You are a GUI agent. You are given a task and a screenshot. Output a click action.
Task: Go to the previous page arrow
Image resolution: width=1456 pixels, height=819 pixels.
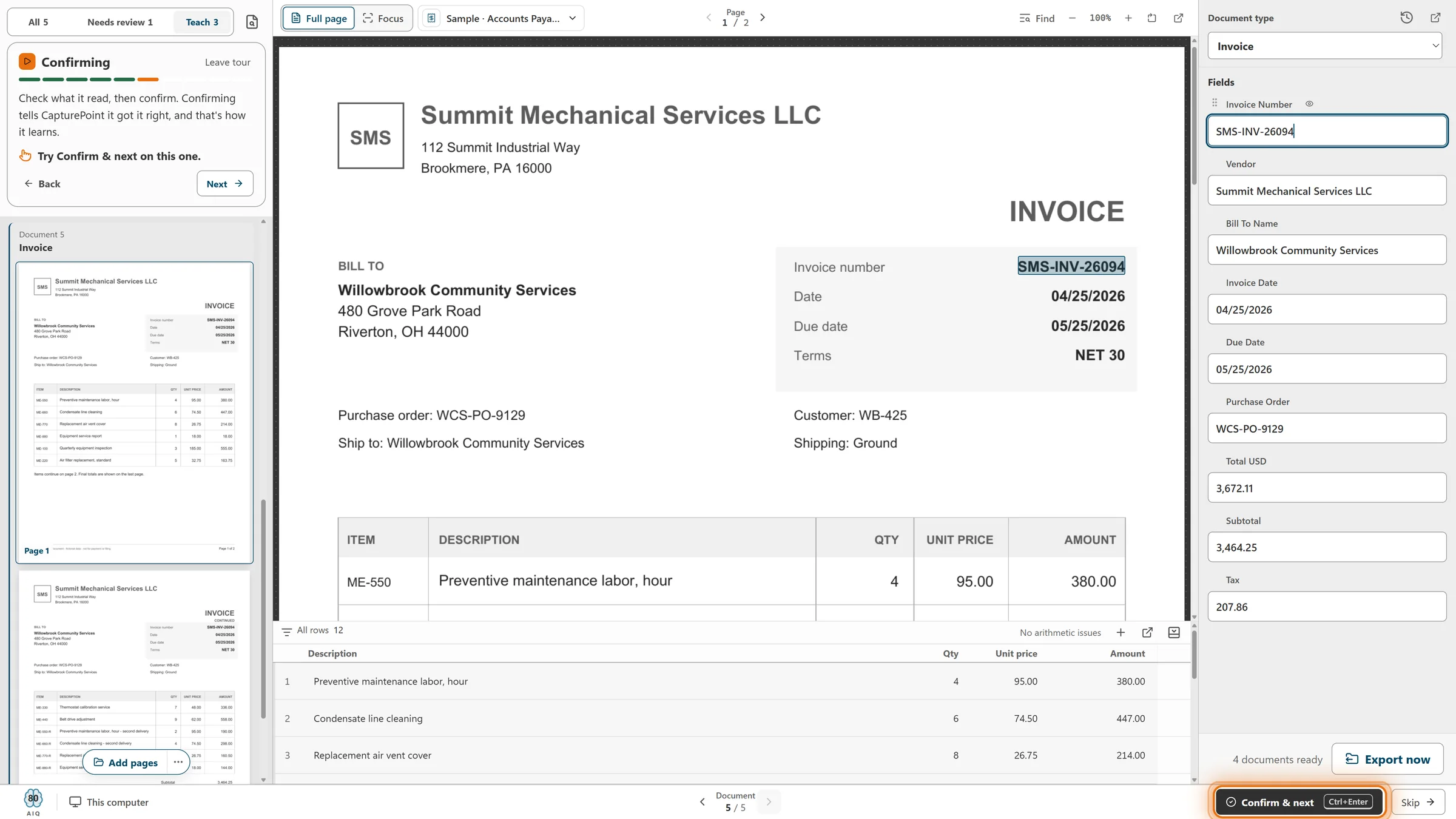point(708,18)
